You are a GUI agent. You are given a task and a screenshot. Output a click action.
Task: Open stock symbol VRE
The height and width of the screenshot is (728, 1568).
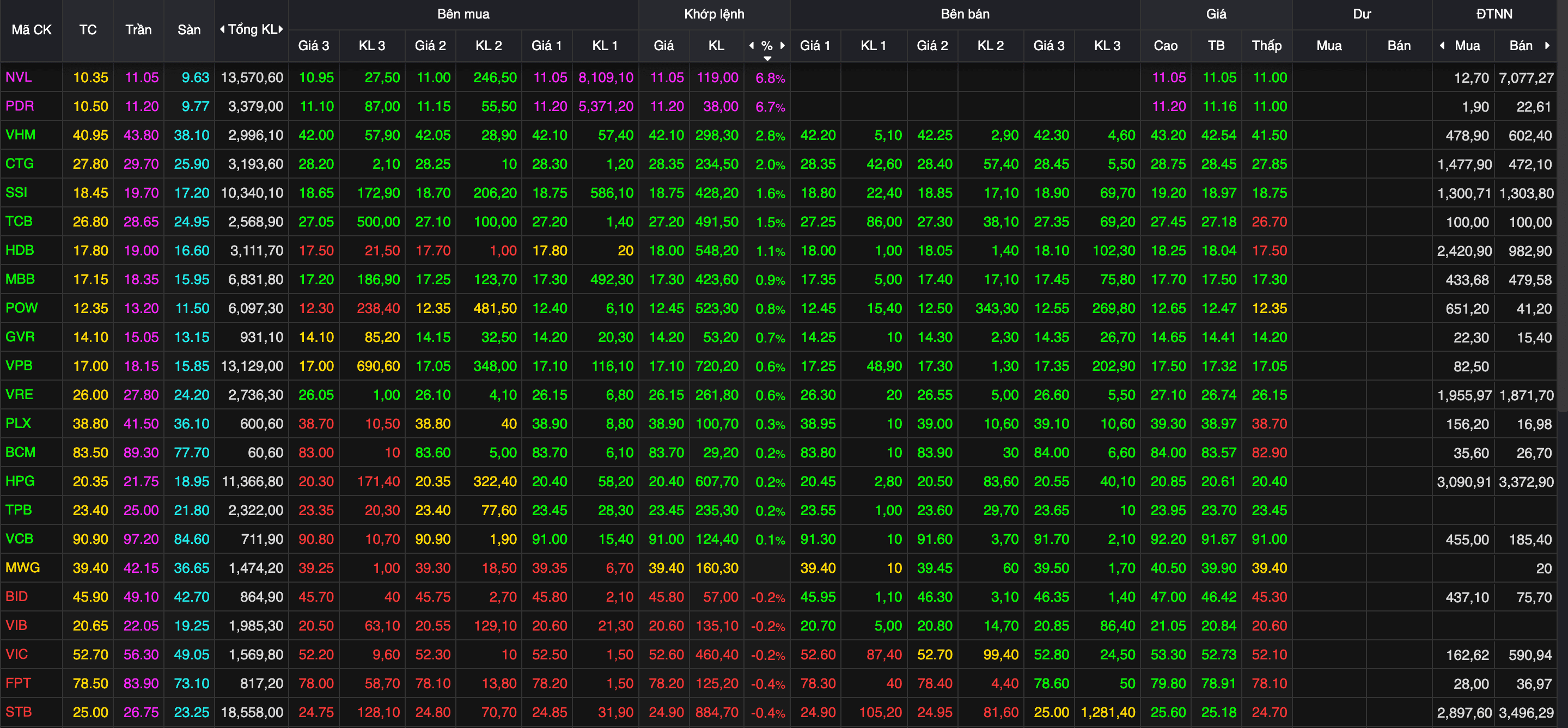(x=20, y=394)
